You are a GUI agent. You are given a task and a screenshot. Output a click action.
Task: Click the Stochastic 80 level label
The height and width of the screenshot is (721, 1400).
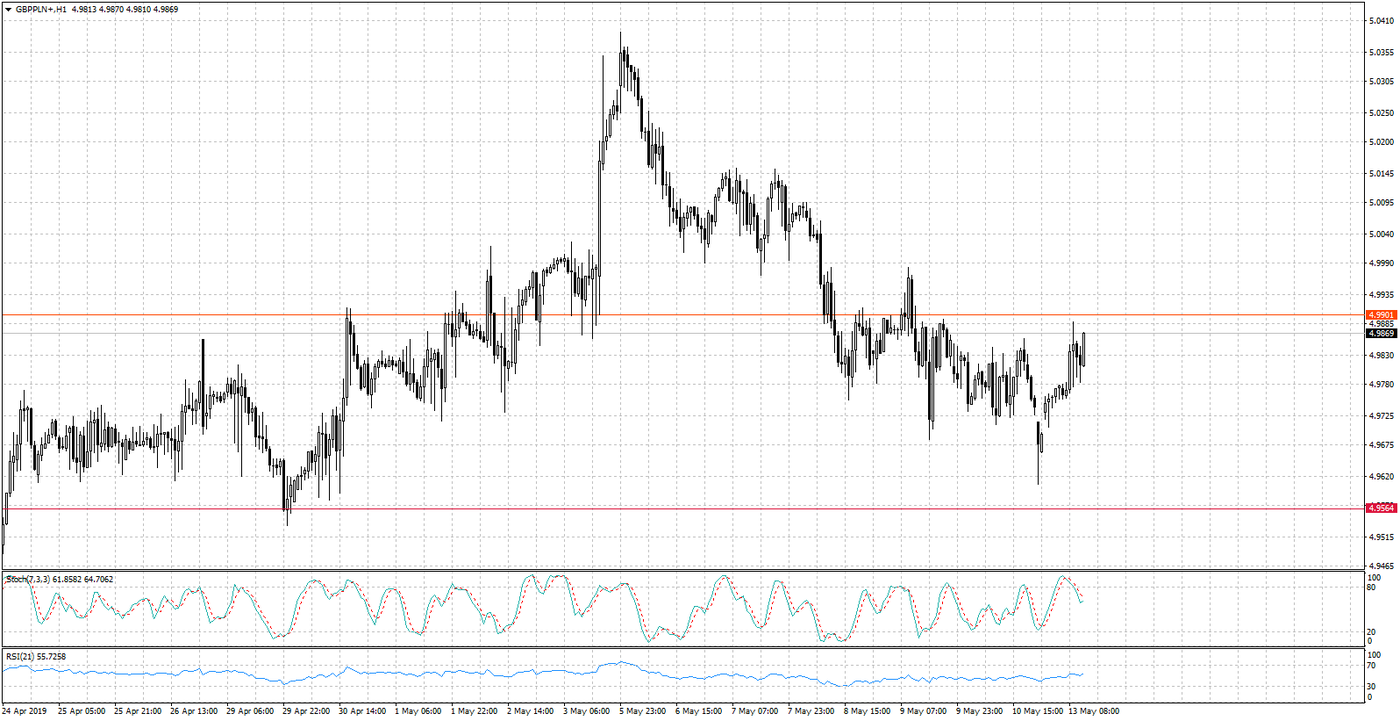tap(1373, 588)
